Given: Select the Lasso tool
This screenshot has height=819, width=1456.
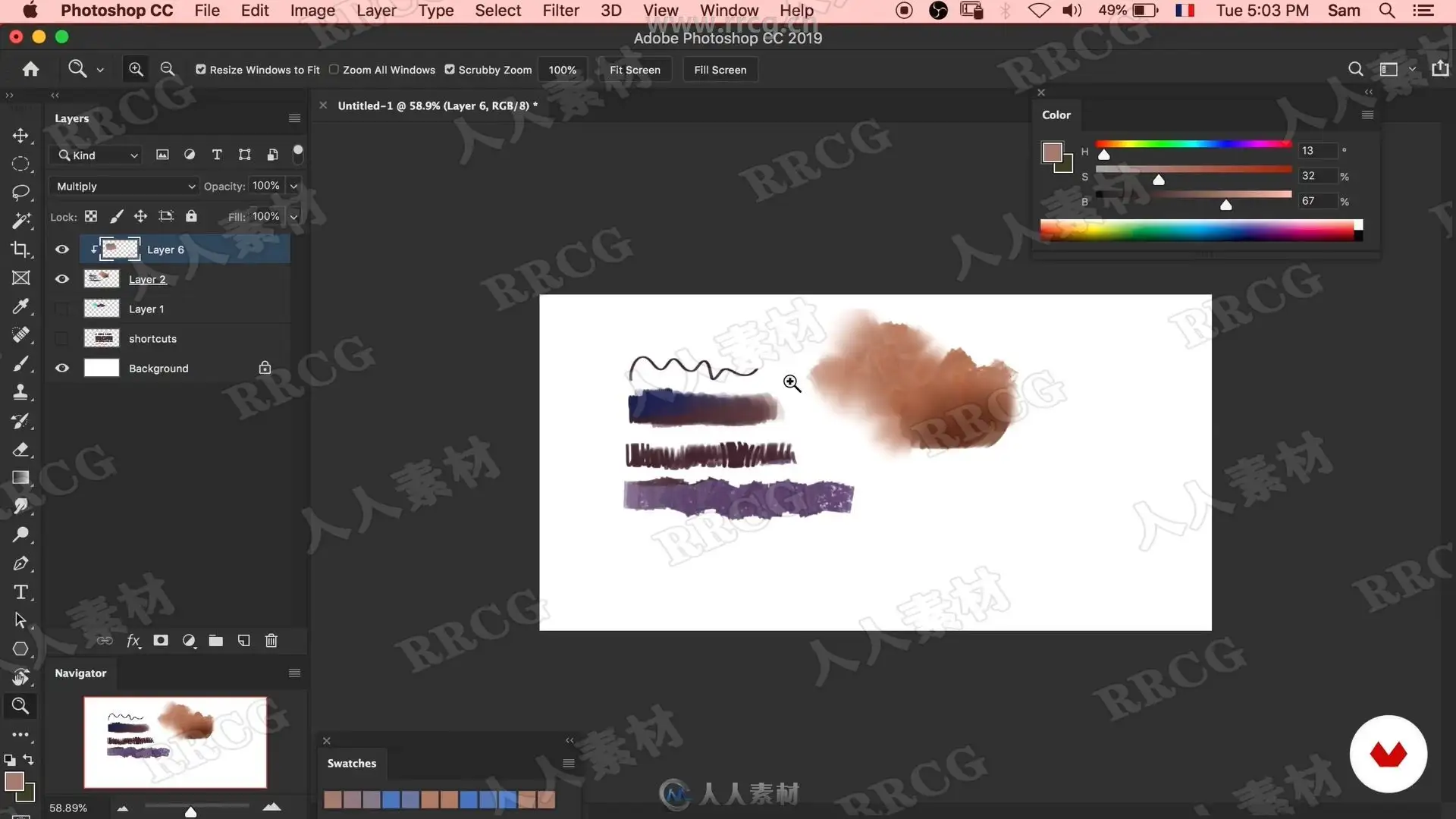Looking at the screenshot, I should [x=20, y=193].
